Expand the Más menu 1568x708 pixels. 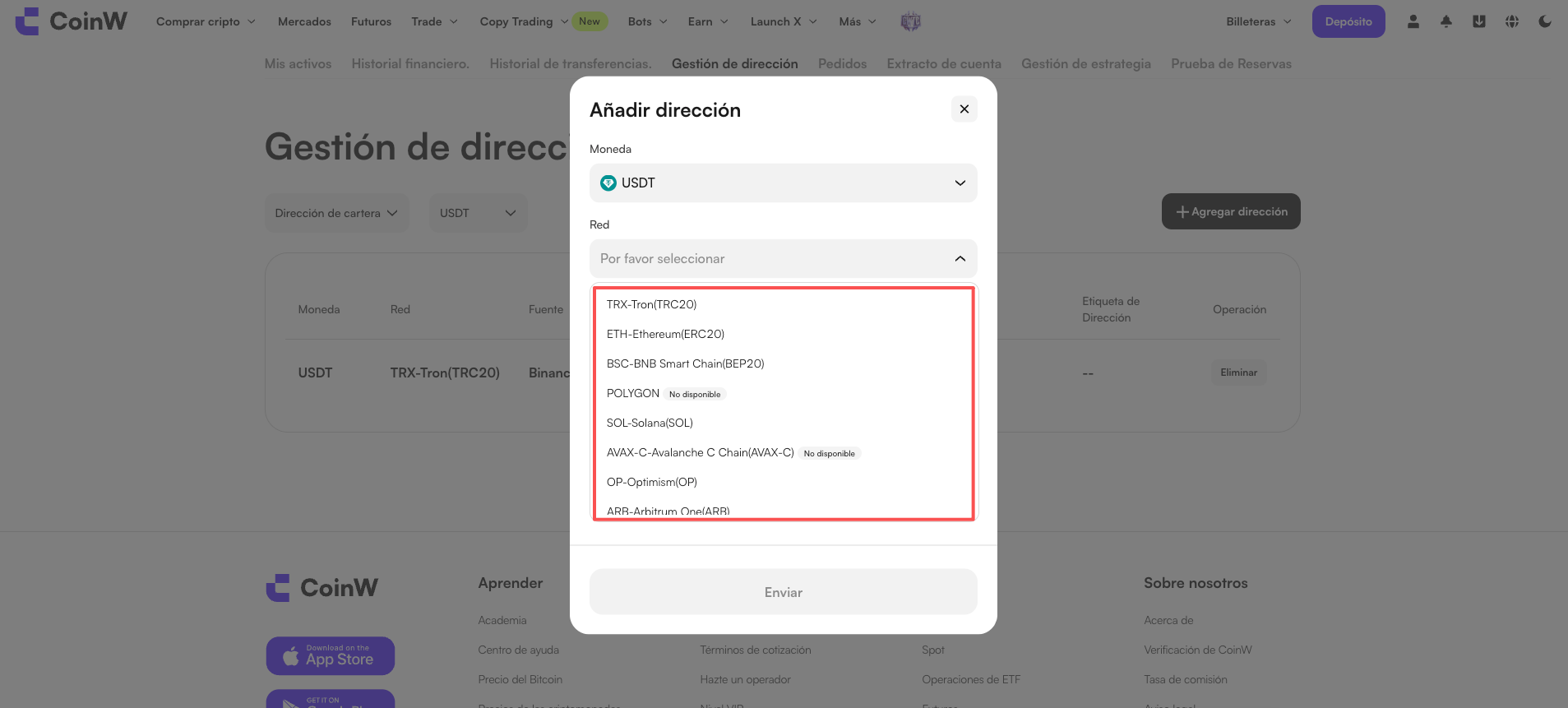coord(858,21)
